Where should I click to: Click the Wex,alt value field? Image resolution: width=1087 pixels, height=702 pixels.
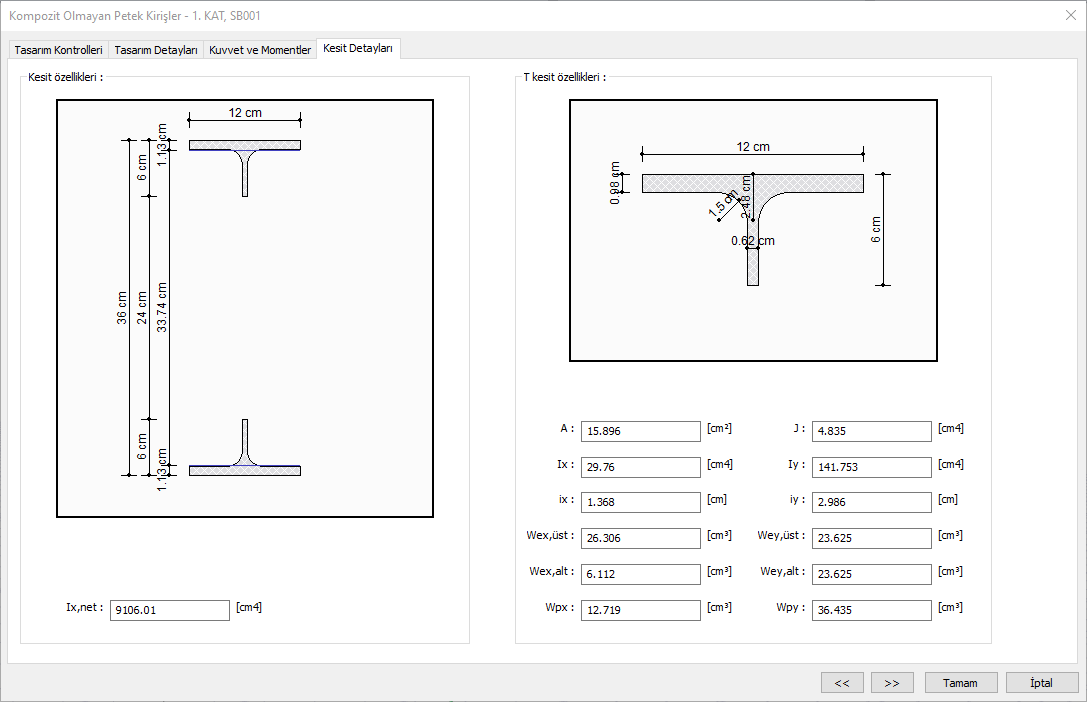[640, 574]
